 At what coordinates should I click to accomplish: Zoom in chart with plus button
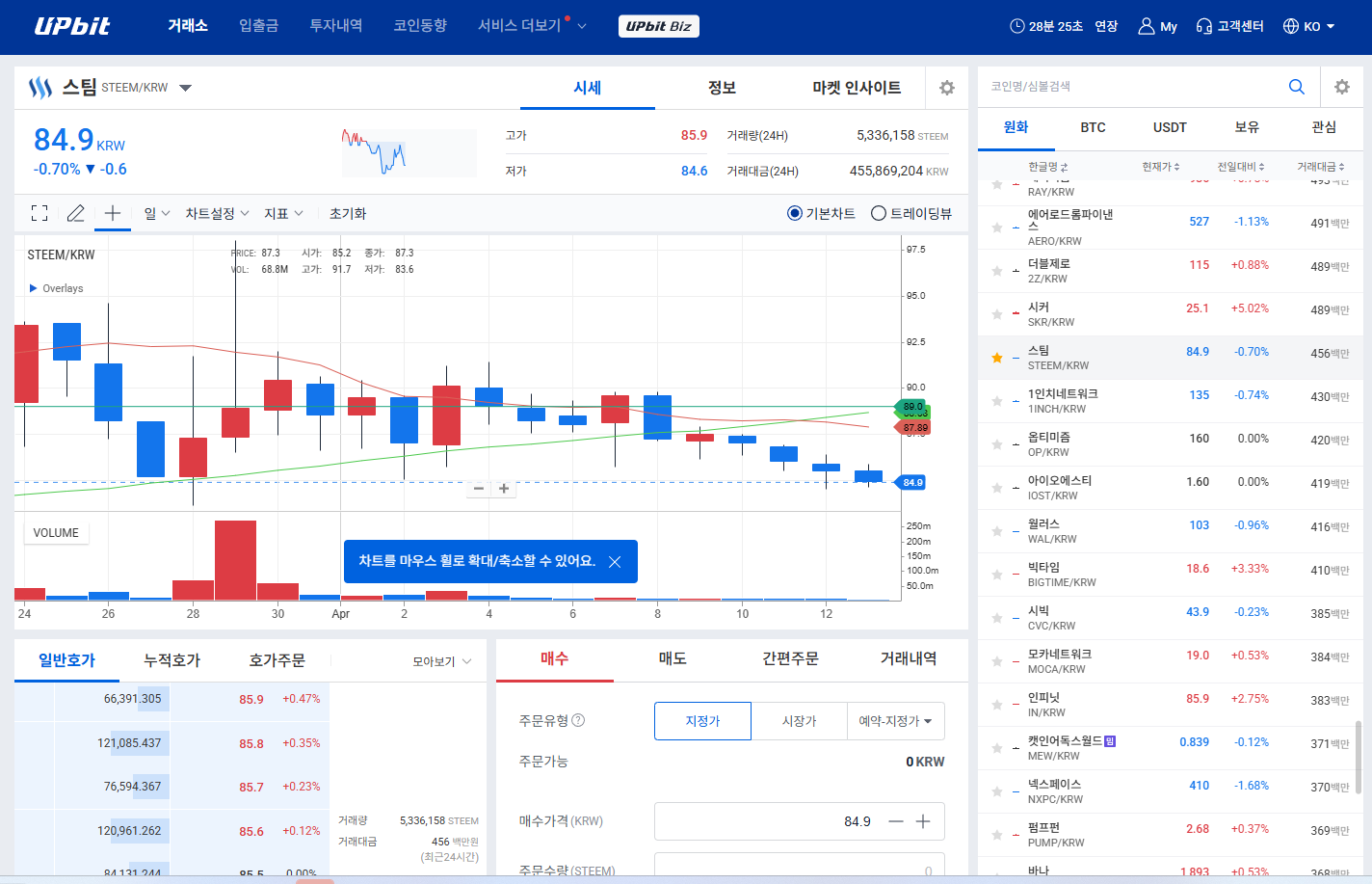(504, 489)
